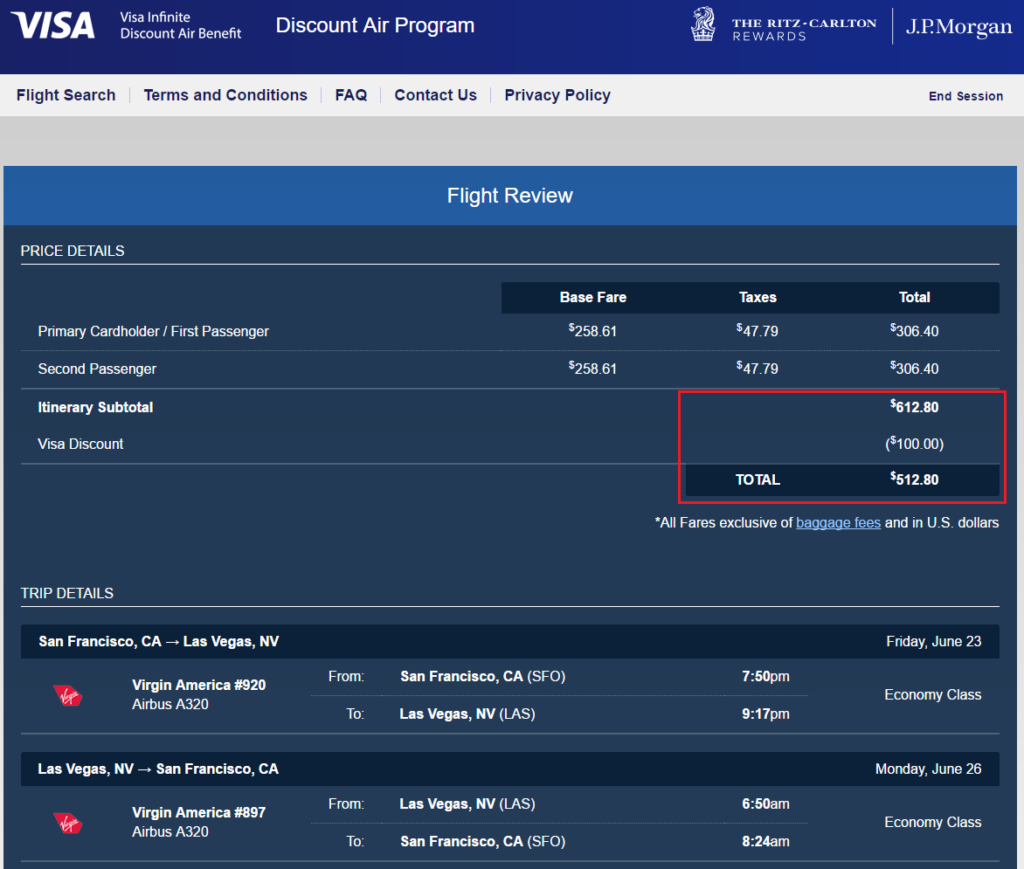Open the baggage fees link
The height and width of the screenshot is (869, 1024).
(838, 523)
